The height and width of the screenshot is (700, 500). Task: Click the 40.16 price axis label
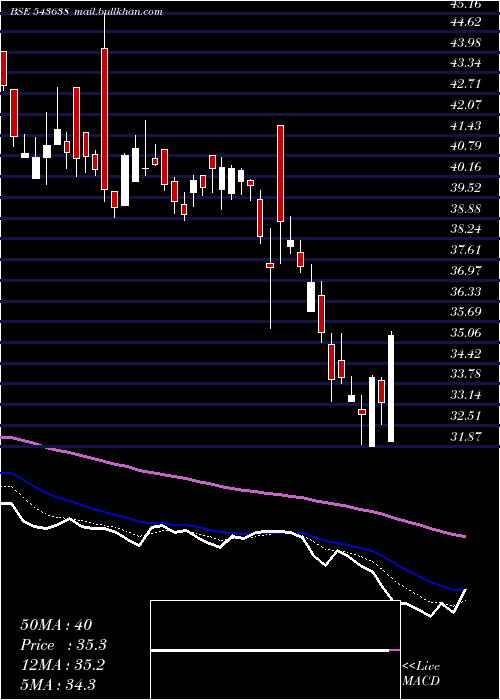[x=466, y=167]
